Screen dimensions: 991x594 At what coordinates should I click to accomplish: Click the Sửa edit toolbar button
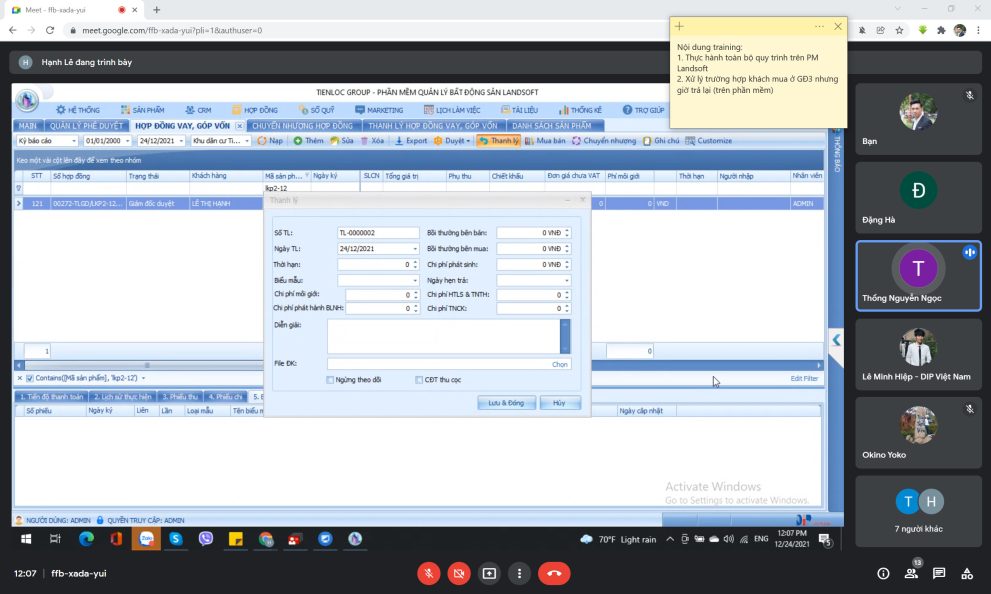342,140
